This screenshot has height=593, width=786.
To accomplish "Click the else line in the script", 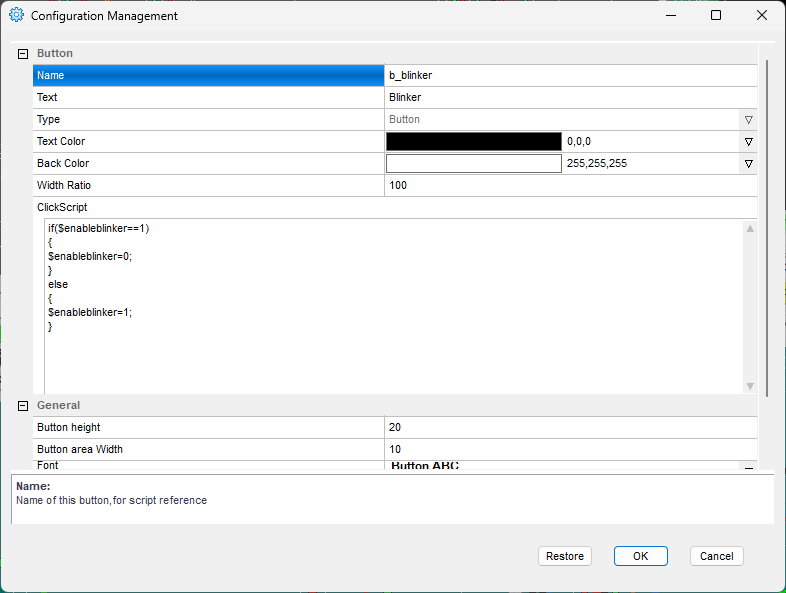I will coord(58,285).
